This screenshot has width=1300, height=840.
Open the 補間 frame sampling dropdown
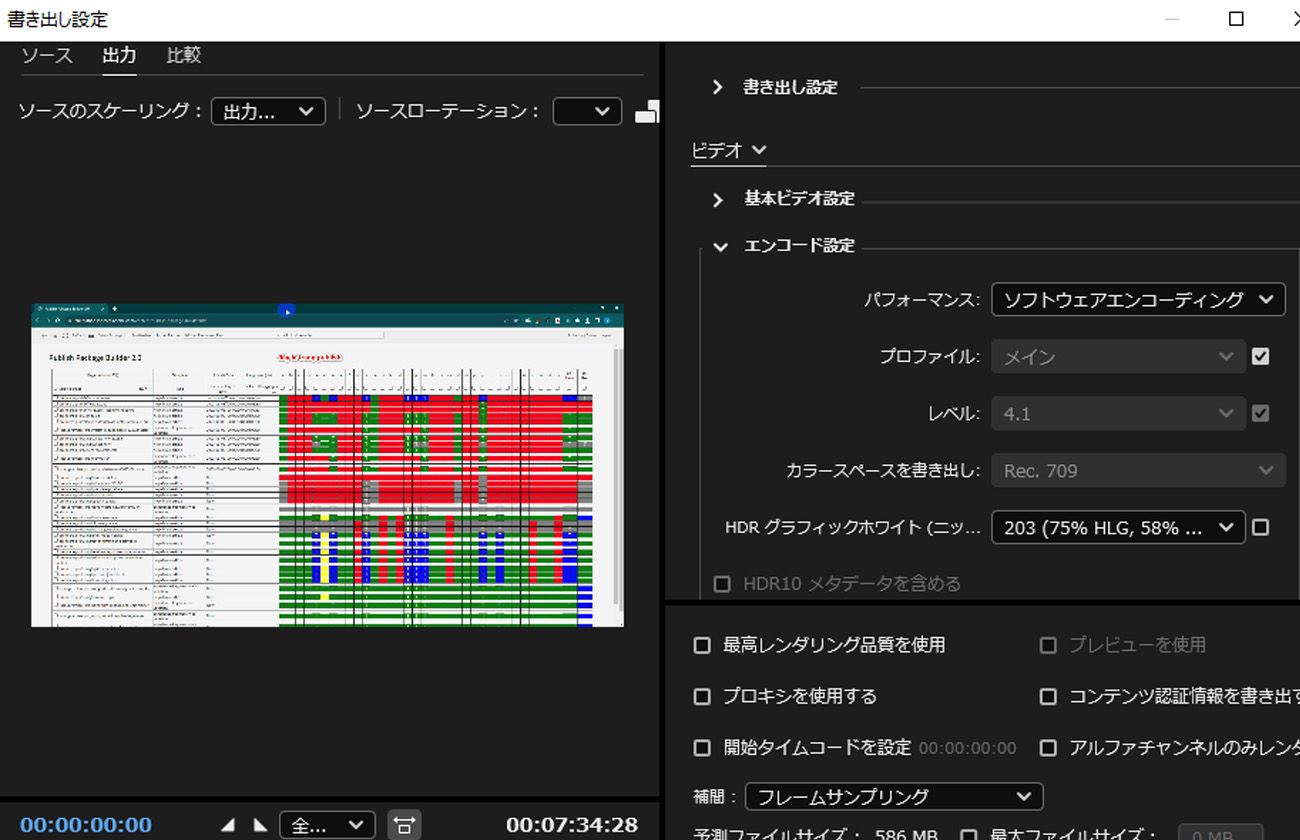point(894,796)
